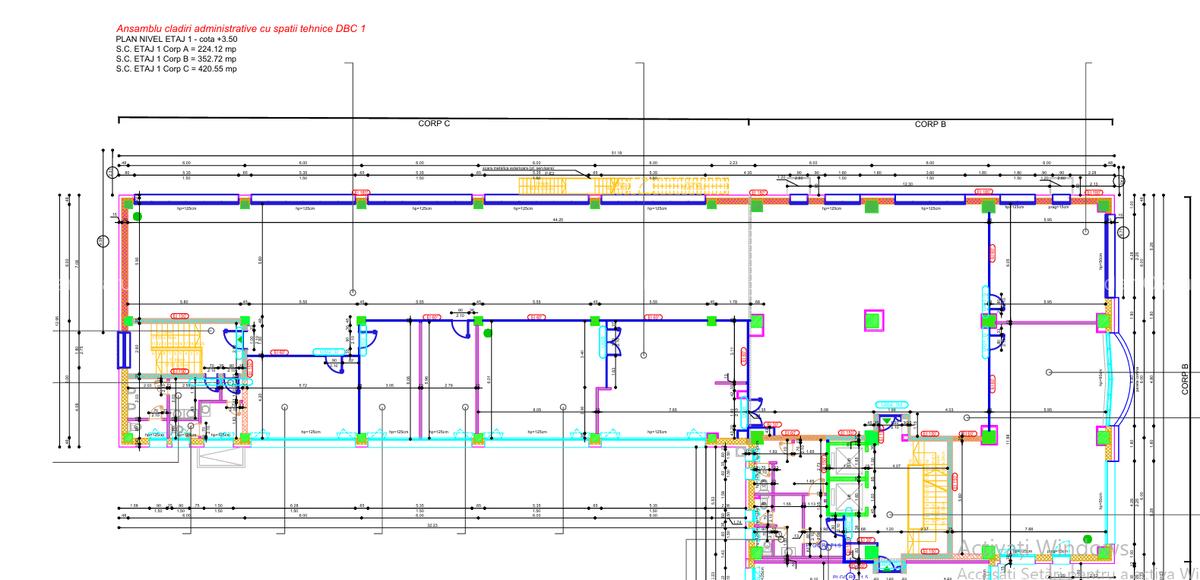Select the large orange staircase at lower right
Image resolution: width=1200 pixels, height=580 pixels.
click(926, 510)
